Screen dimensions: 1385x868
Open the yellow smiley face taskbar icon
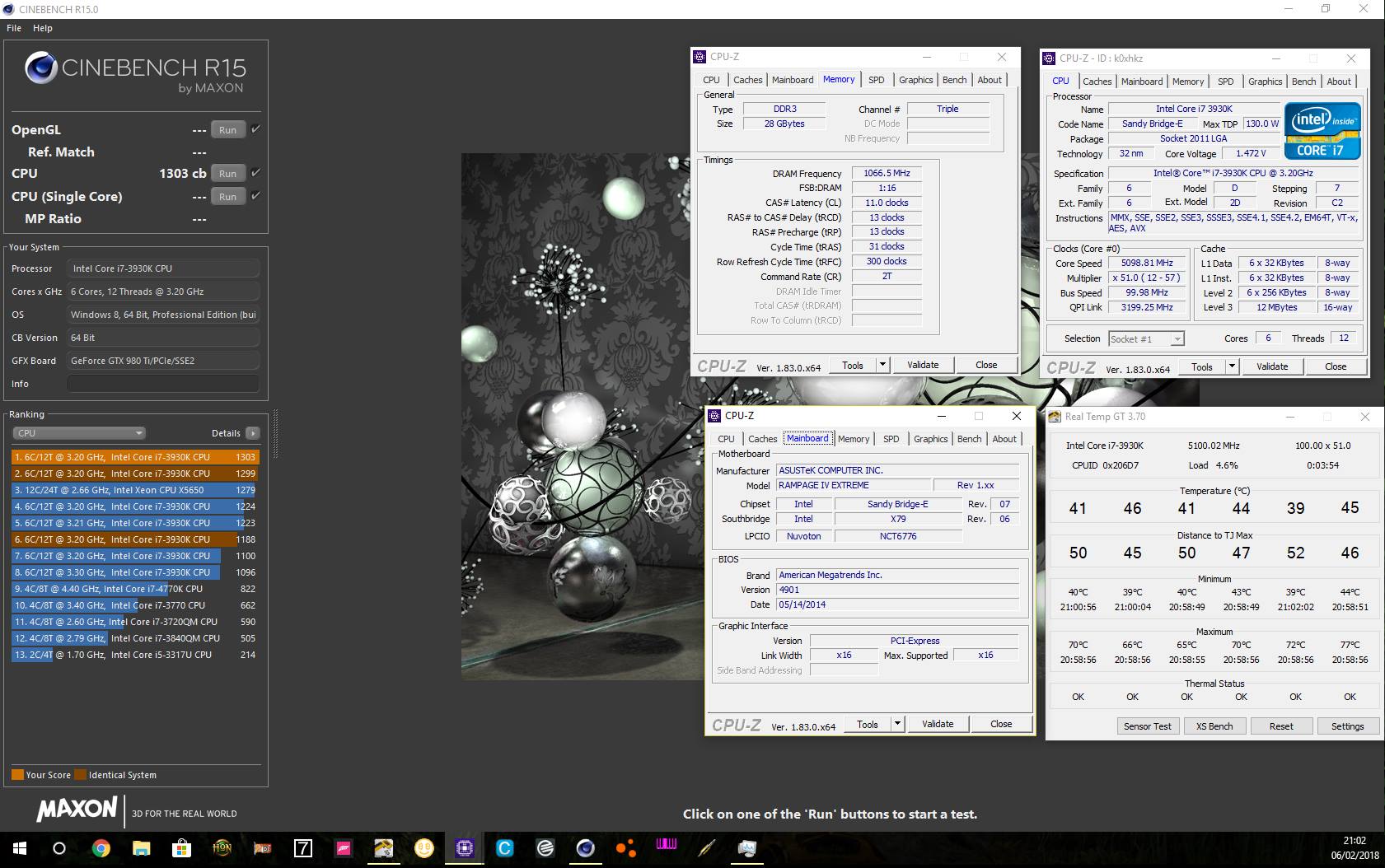pos(424,847)
